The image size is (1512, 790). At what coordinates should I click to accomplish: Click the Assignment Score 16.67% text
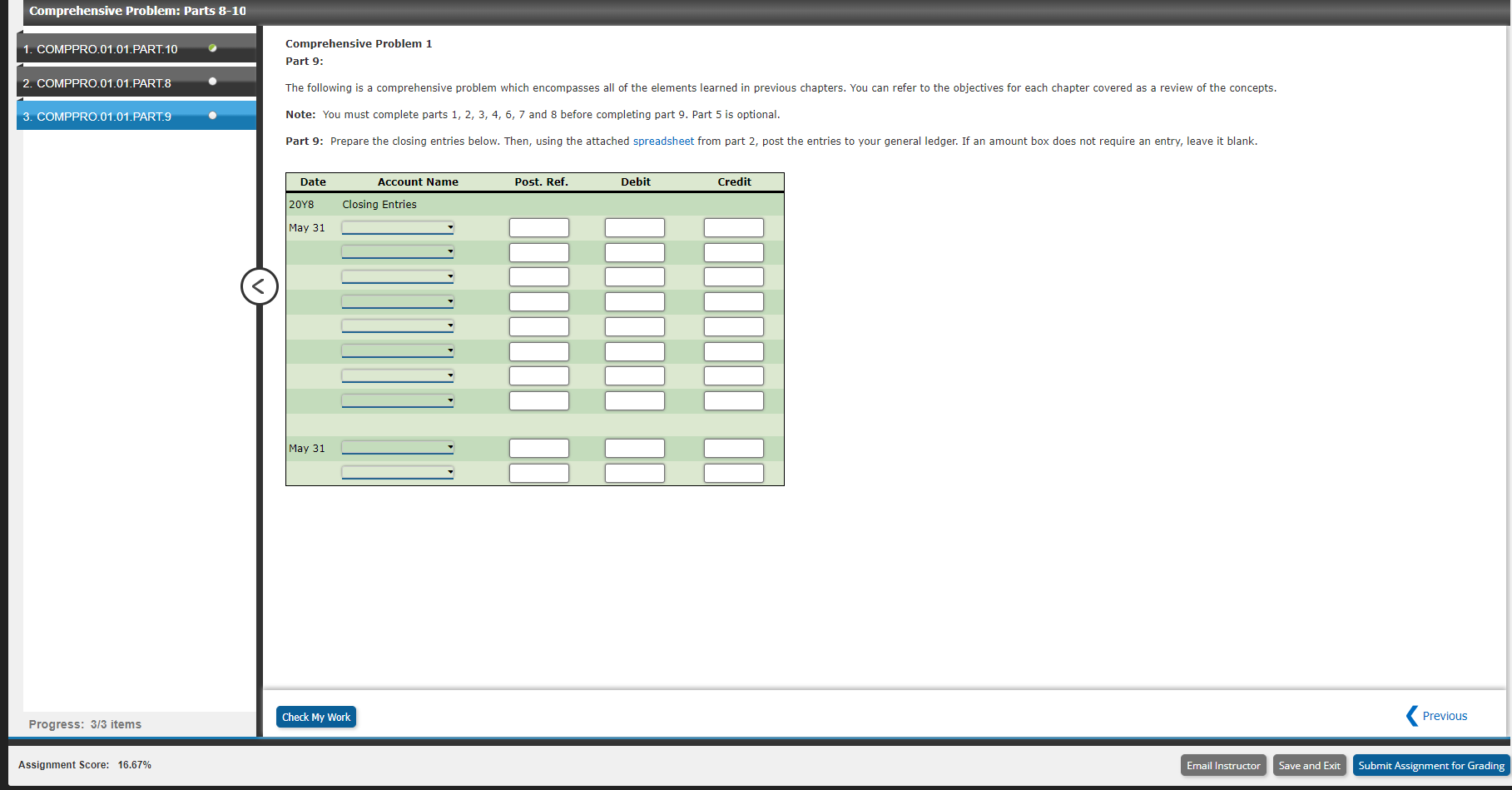point(85,764)
